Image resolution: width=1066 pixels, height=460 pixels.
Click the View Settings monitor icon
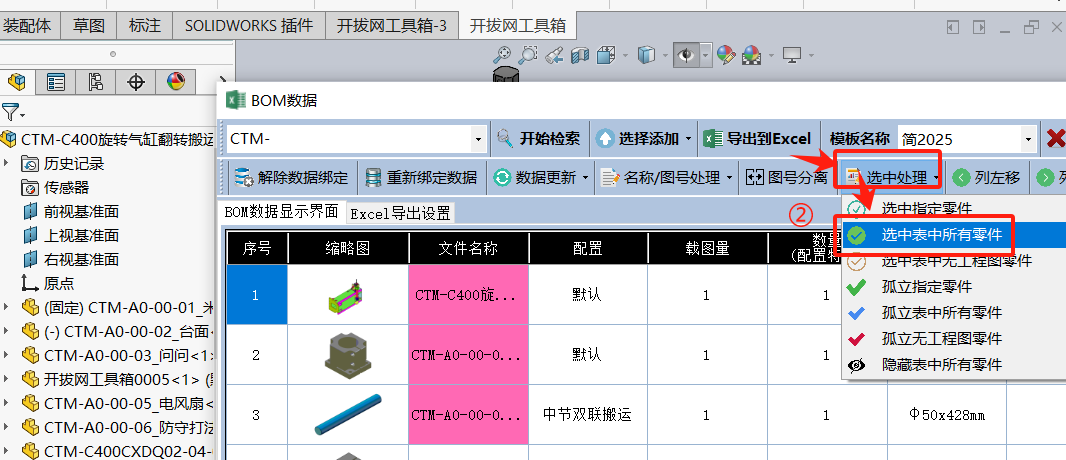pos(791,54)
